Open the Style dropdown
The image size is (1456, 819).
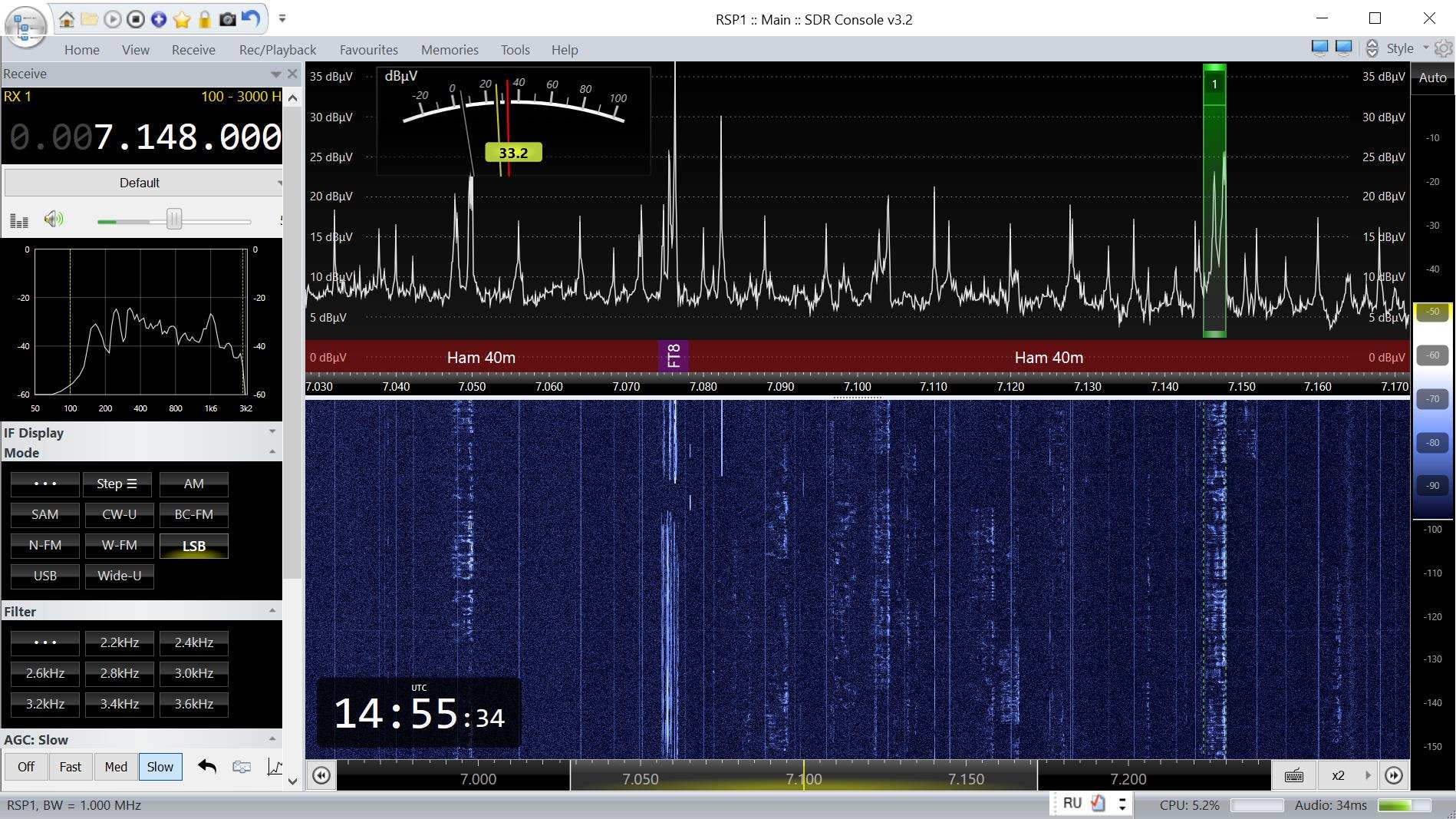click(x=1408, y=48)
